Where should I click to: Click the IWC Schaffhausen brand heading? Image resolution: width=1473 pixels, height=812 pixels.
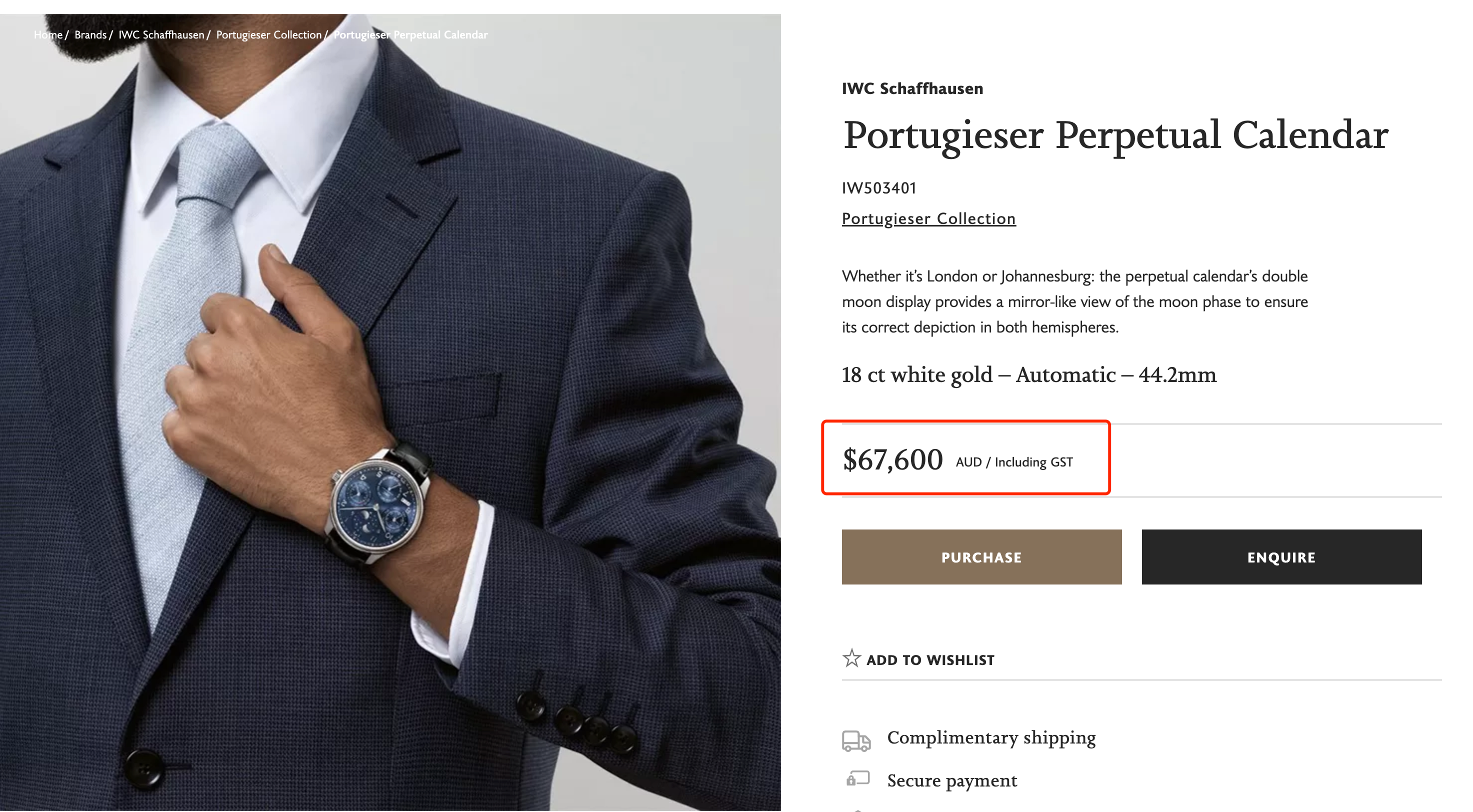pos(912,88)
